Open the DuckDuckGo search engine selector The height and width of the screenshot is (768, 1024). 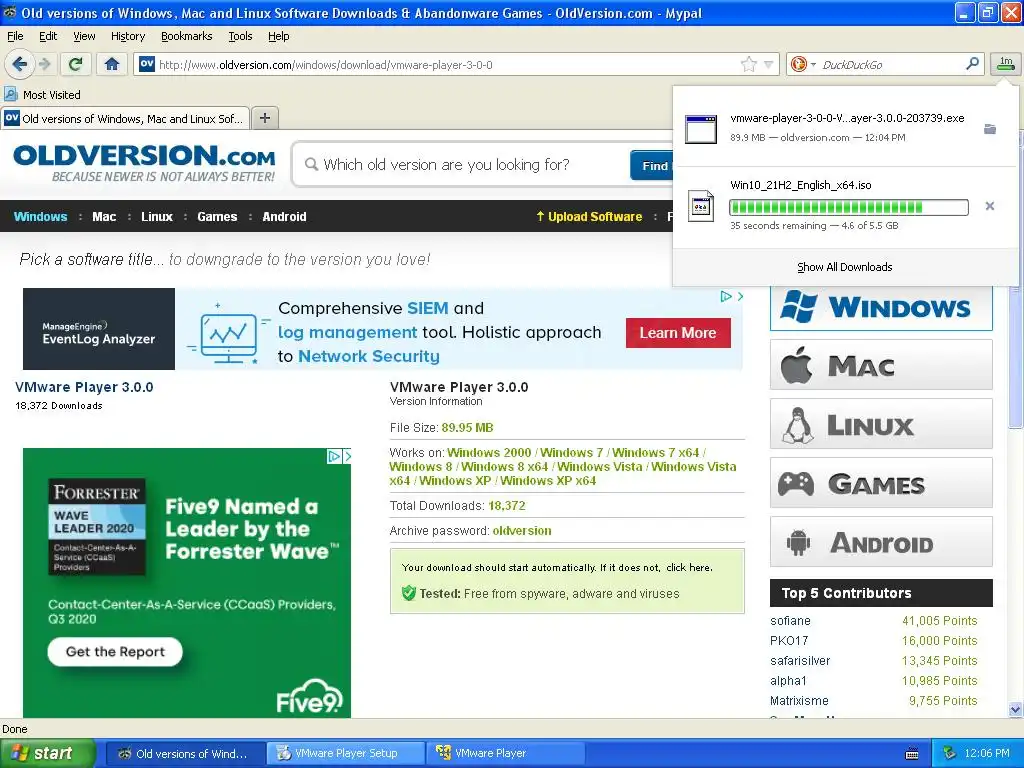[x=803, y=64]
